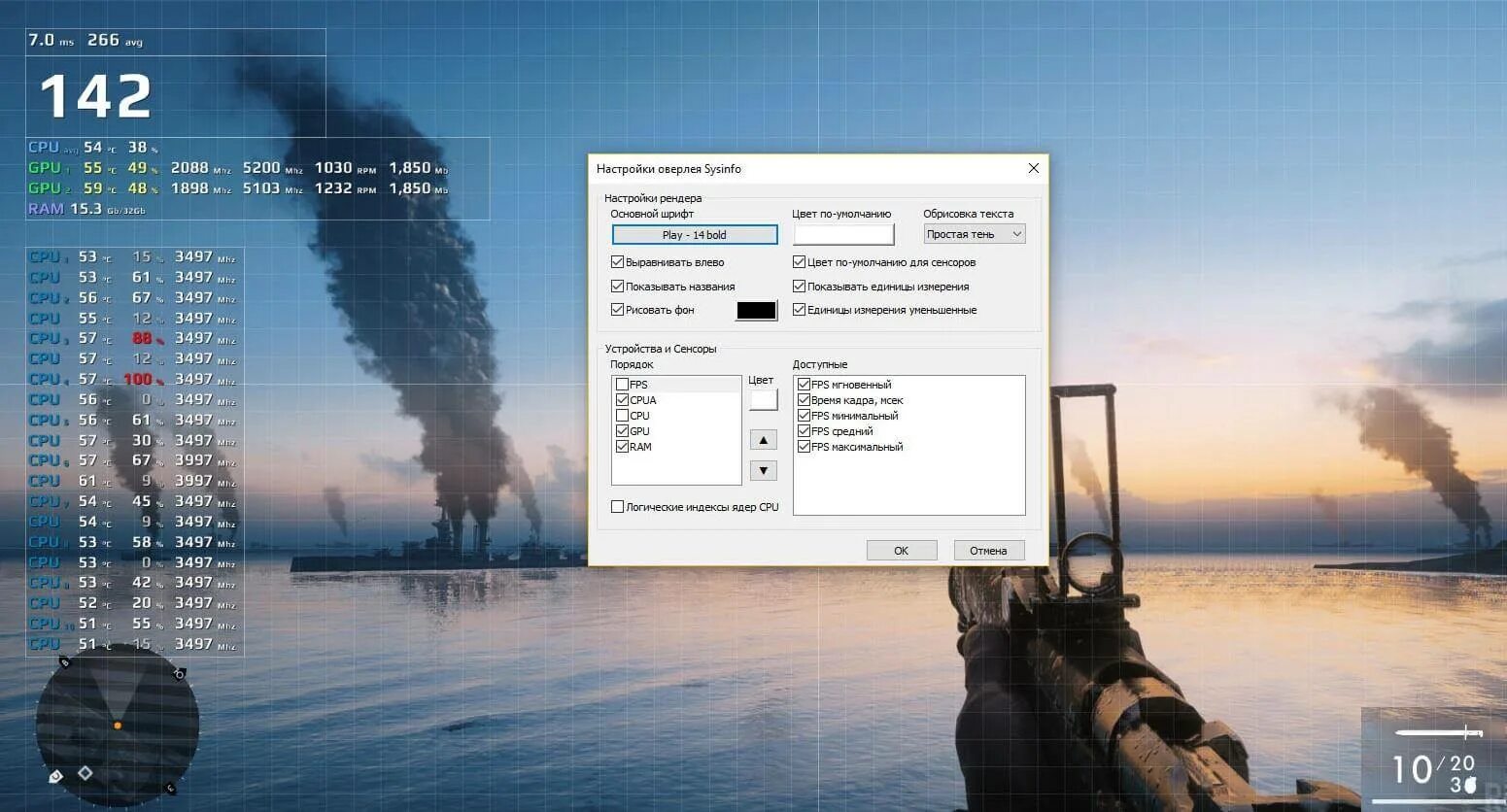1507x812 pixels.
Task: Click the 5200 Mhz value in the overlay
Action: (x=273, y=168)
